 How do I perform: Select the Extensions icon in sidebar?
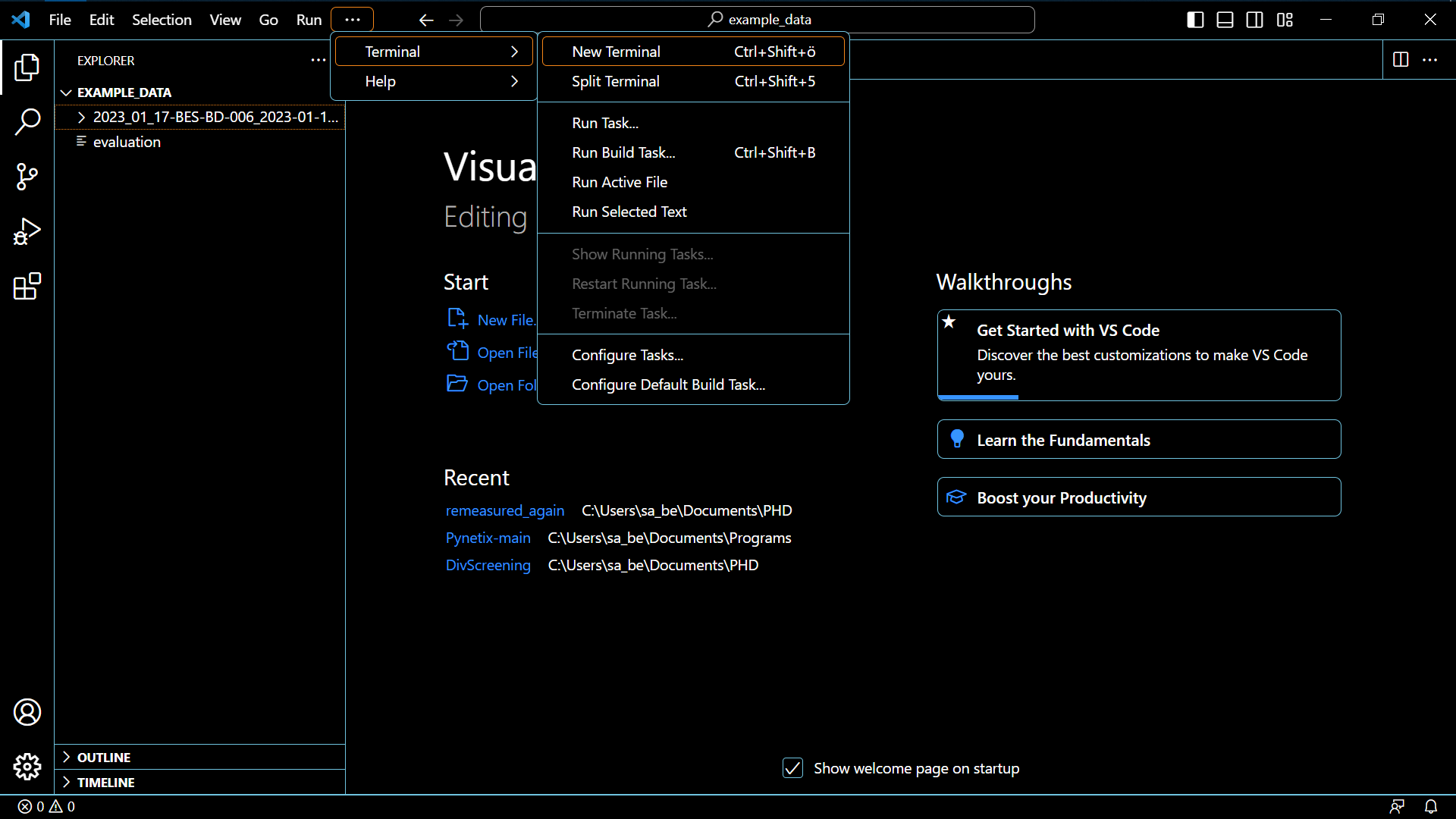pyautogui.click(x=27, y=287)
